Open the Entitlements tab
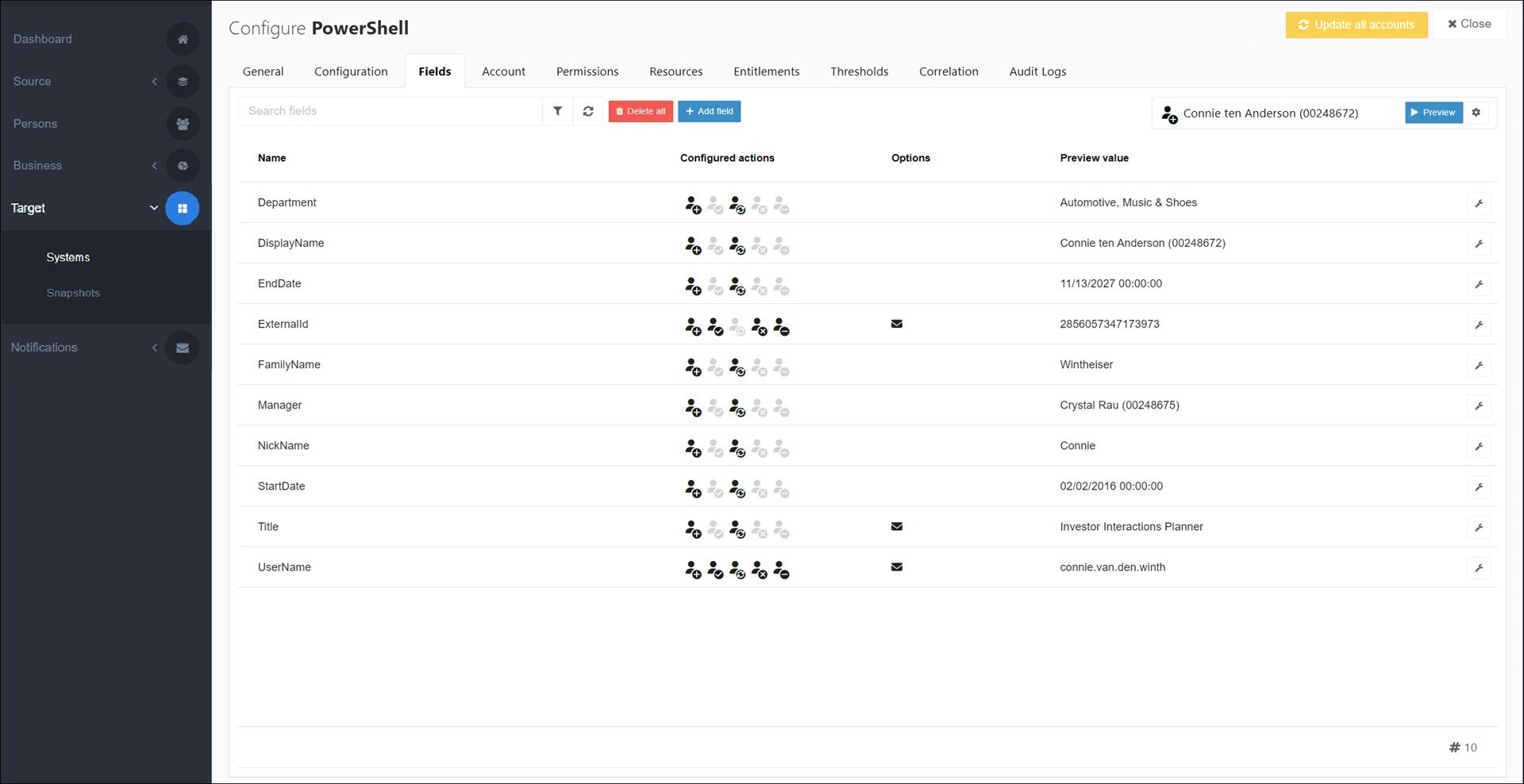Screen dimensions: 1524x784 click(767, 71)
